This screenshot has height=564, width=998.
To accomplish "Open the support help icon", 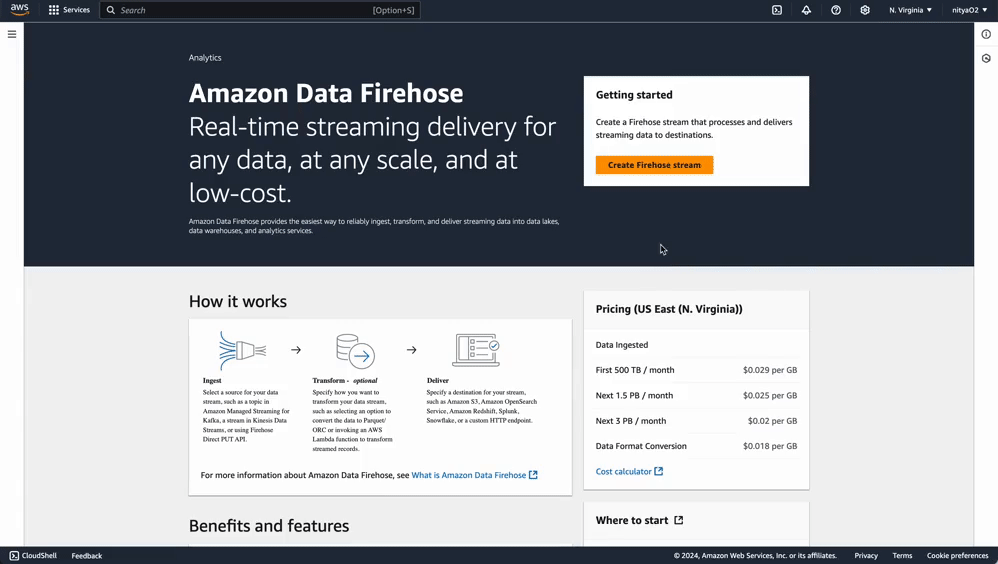I will tap(836, 10).
